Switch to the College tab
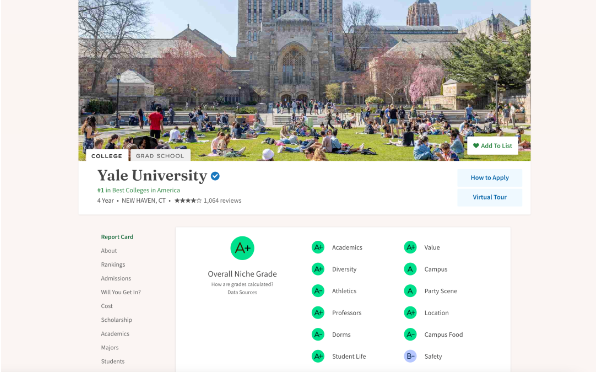This screenshot has height=373, width=597. pos(107,156)
